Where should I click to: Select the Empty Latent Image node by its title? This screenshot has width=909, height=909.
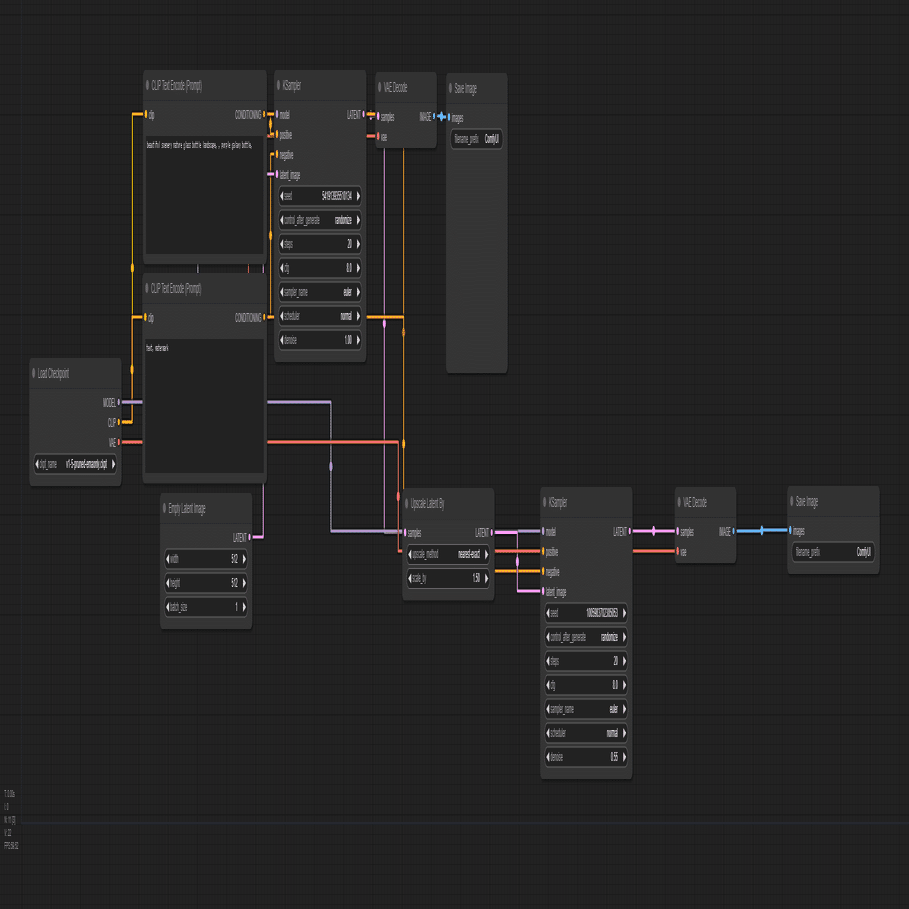(187, 508)
